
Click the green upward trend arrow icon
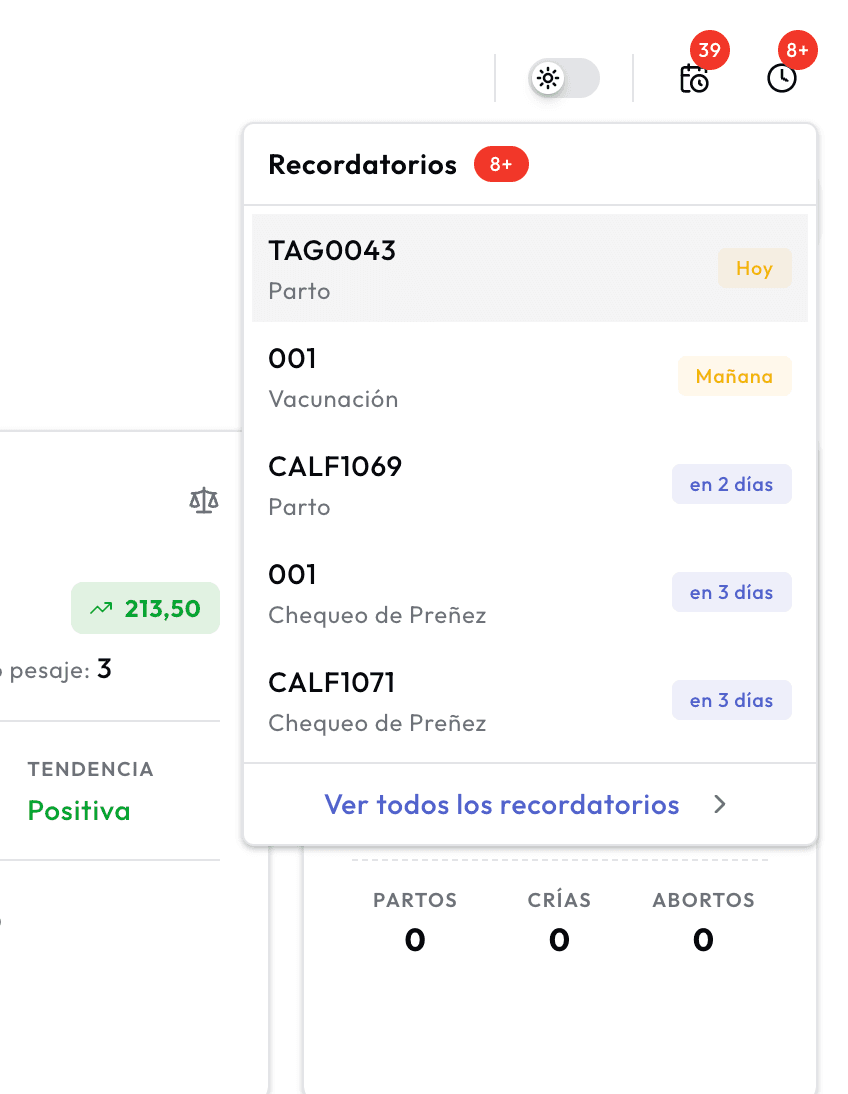click(x=99, y=607)
